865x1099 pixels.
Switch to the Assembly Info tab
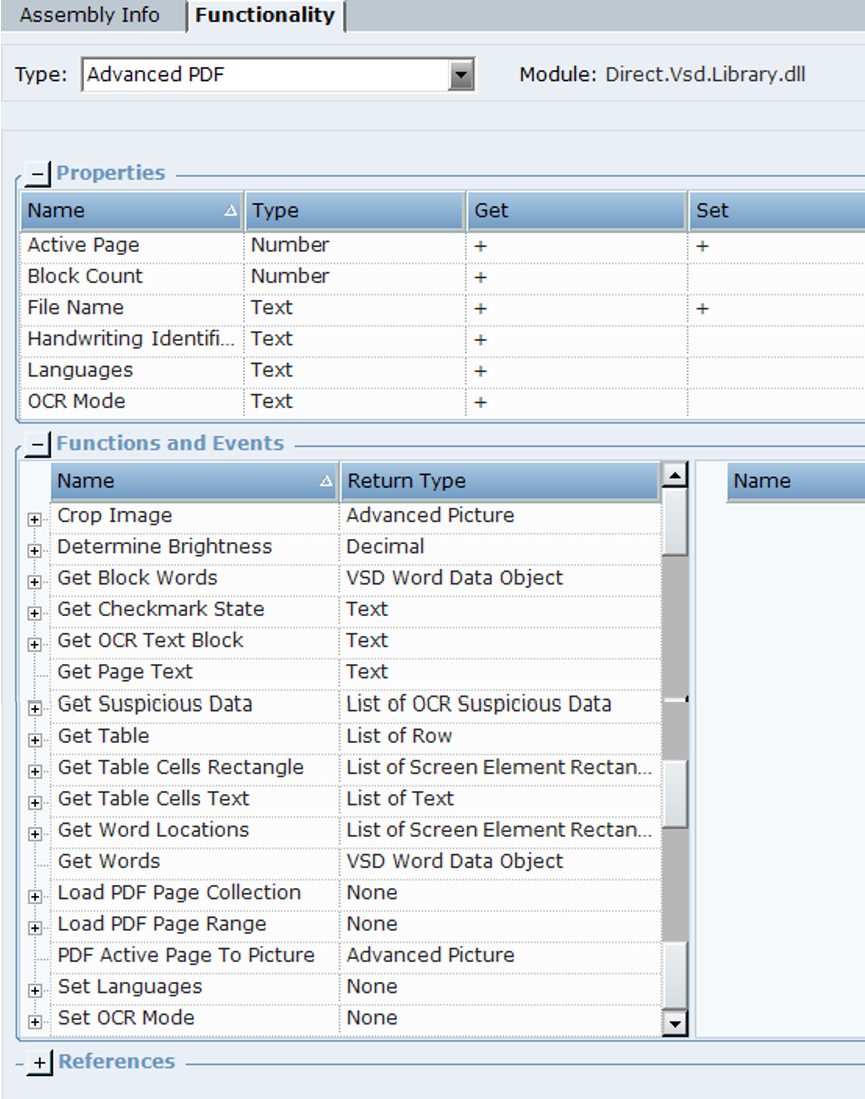[x=90, y=16]
